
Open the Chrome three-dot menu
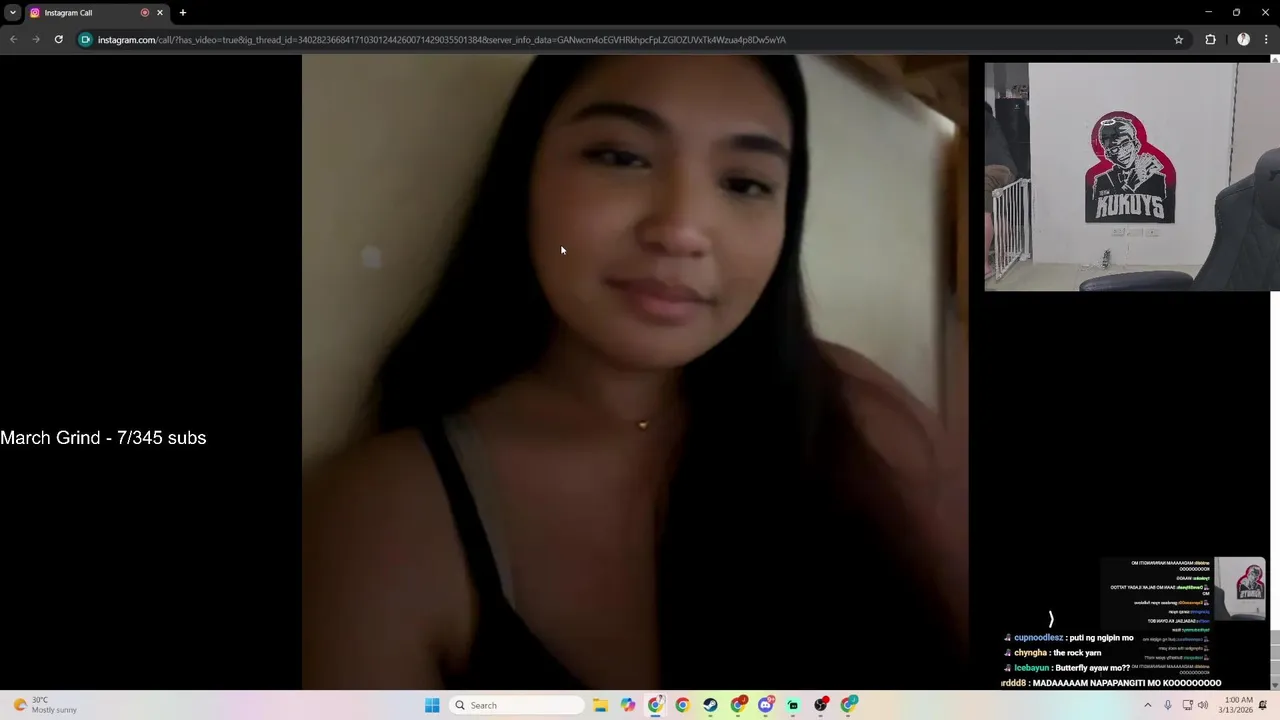[1266, 40]
